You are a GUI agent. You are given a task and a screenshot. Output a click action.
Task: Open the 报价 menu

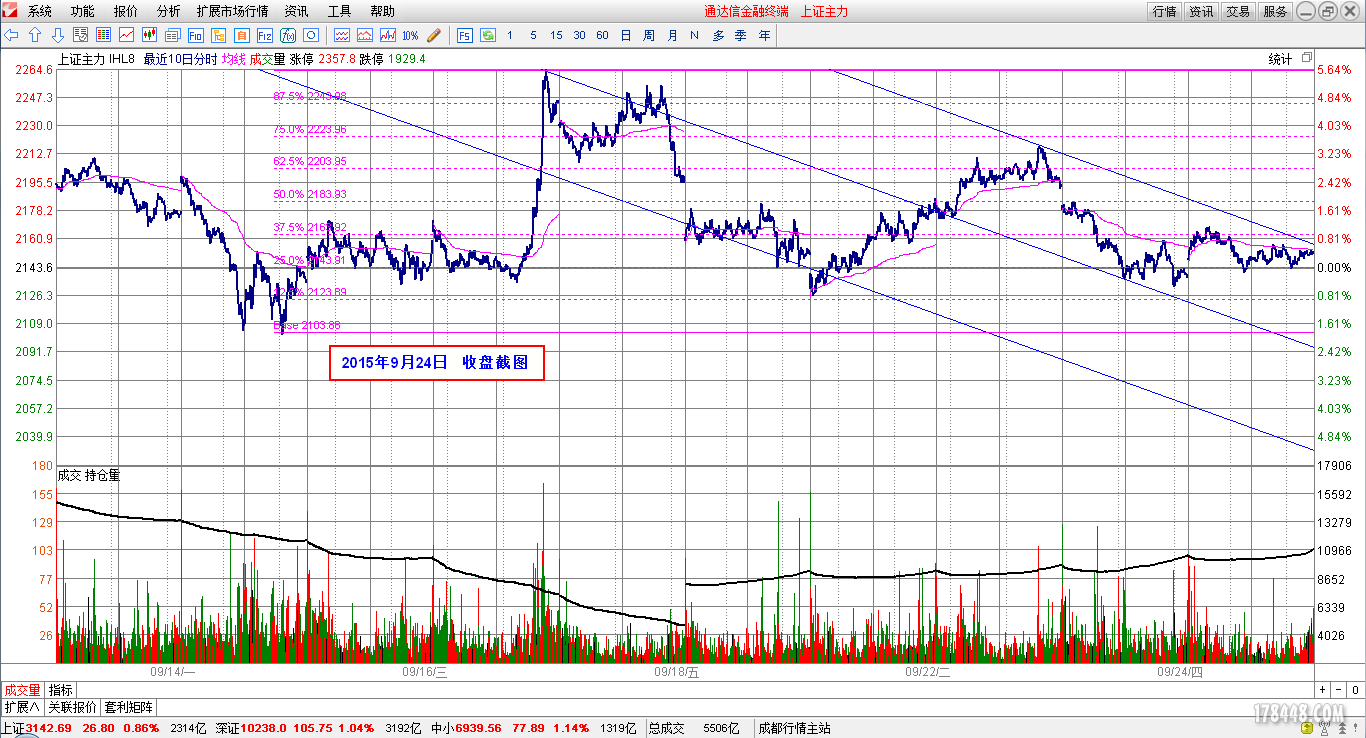click(x=126, y=11)
